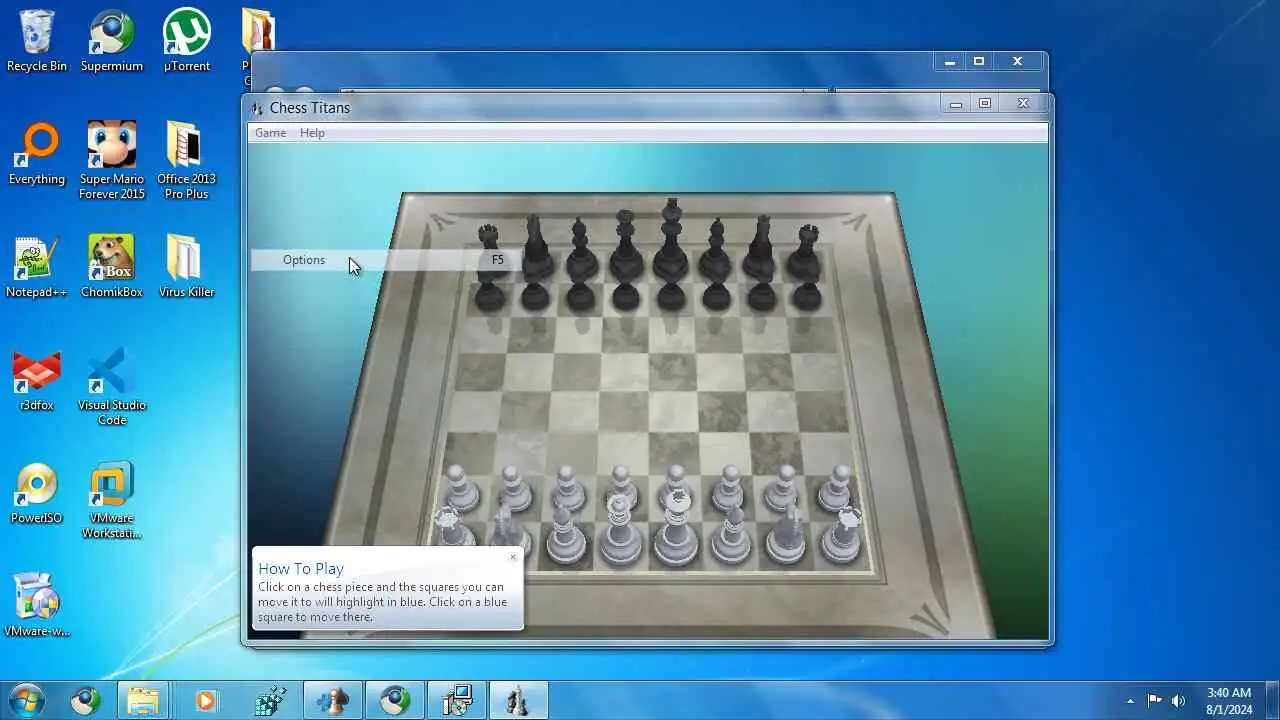The image size is (1280, 720).
Task: Select the white queen
Action: click(x=620, y=530)
